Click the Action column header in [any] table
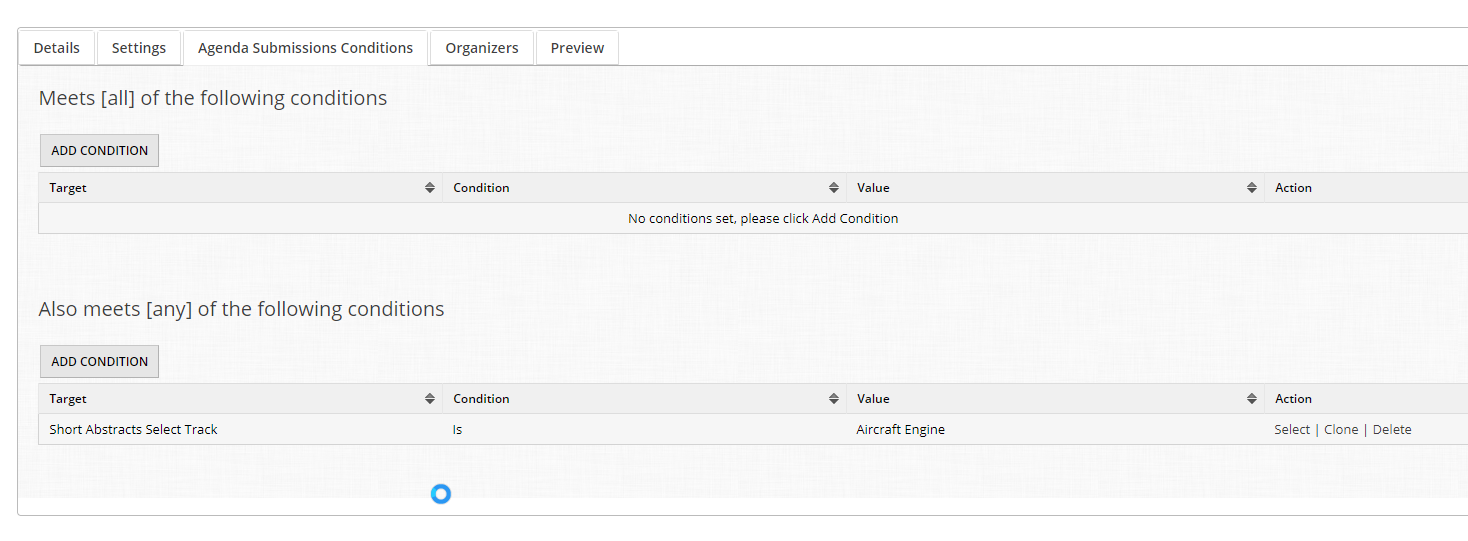Screen dimensions: 1468x541 pos(1293,399)
